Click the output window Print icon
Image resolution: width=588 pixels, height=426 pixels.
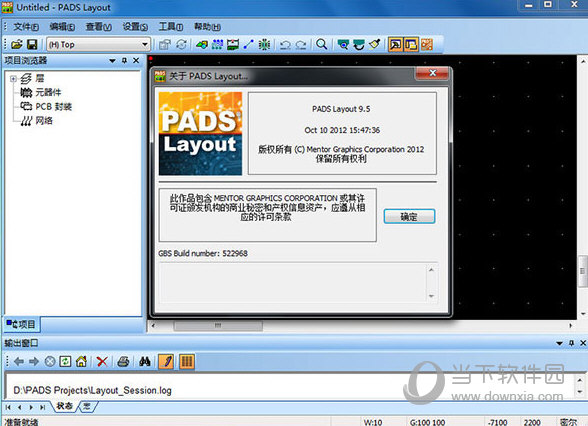point(123,362)
